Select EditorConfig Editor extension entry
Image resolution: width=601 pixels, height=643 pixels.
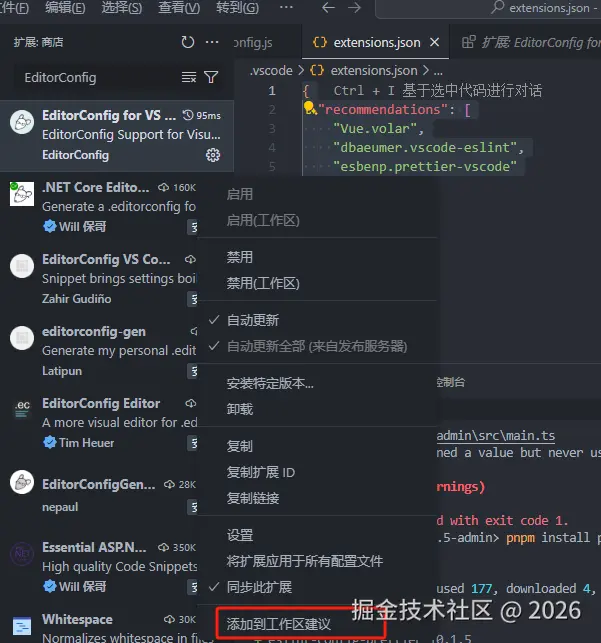pyautogui.click(x=99, y=424)
